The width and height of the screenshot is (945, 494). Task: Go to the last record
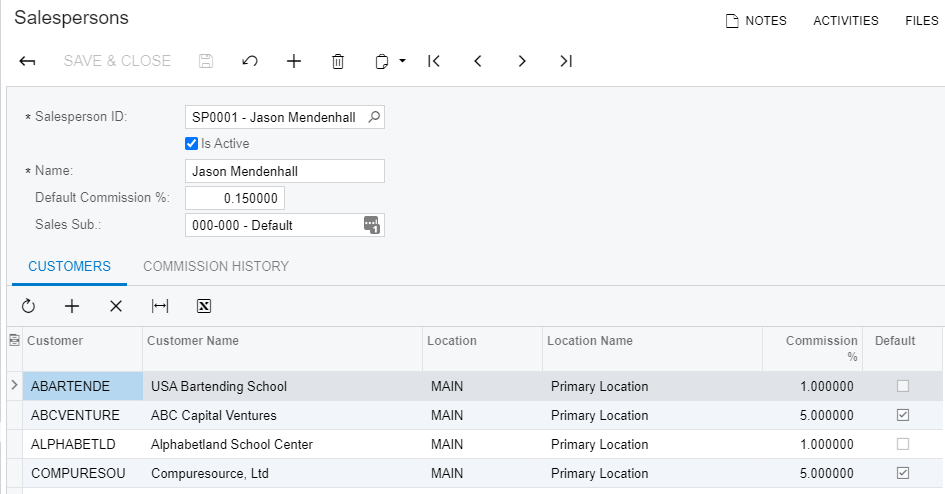click(566, 61)
